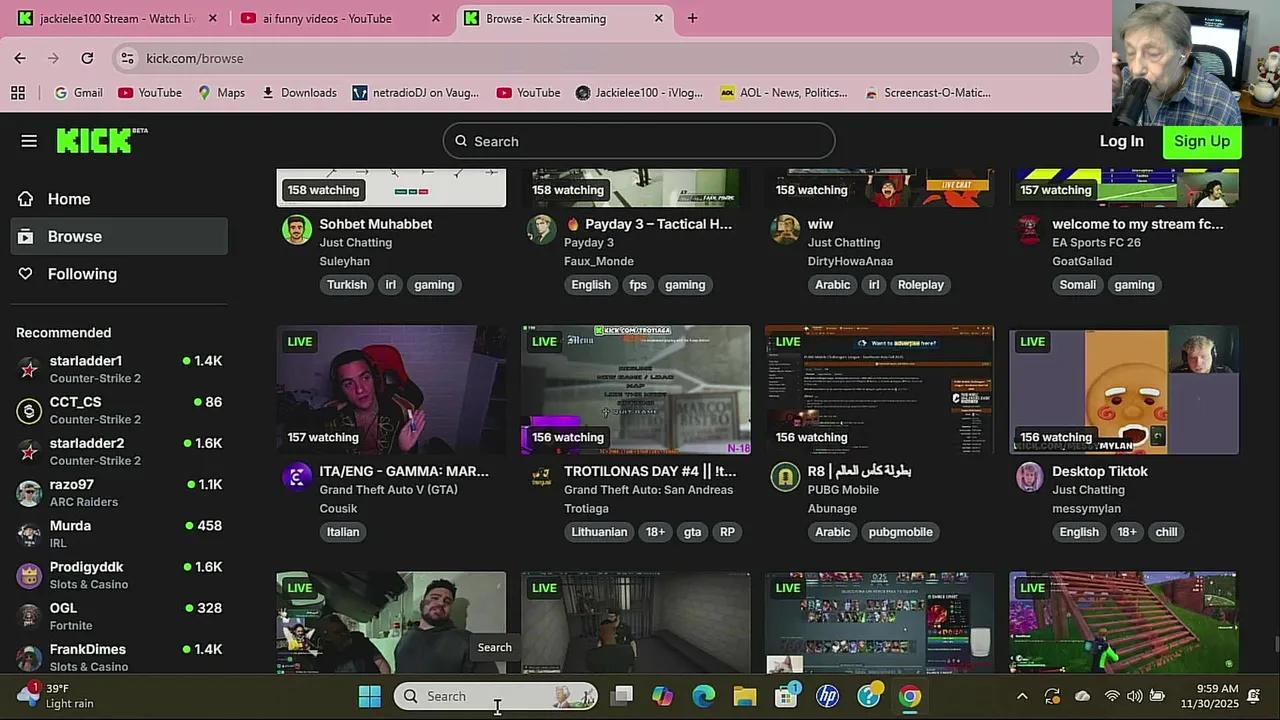Select Home in the sidebar
Screen dimensions: 1280x720
(x=119, y=199)
